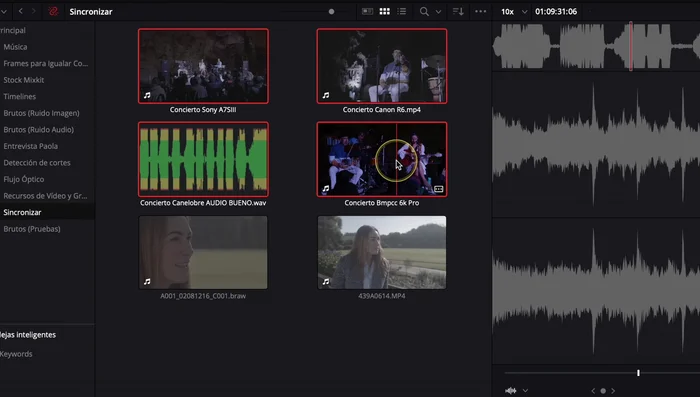Open the Timelines bin
The image size is (700, 397).
(19, 96)
